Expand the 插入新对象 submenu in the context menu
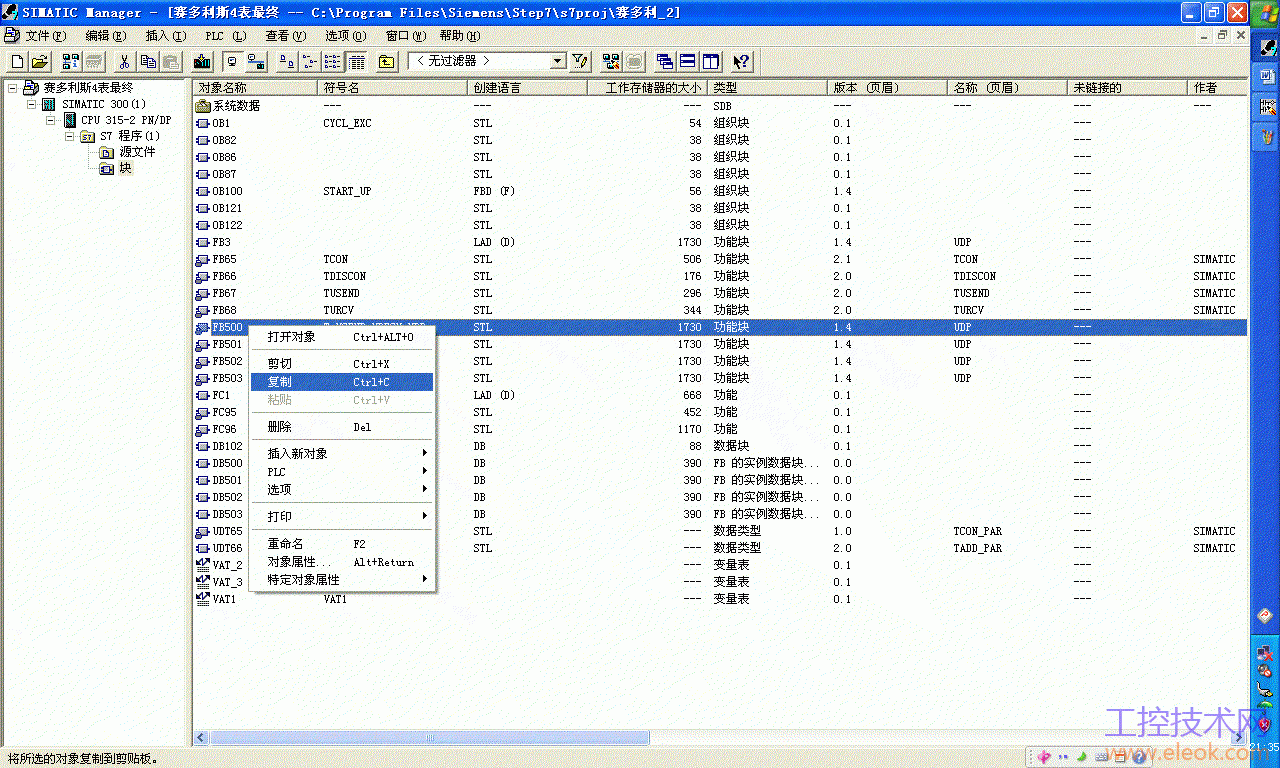Image resolution: width=1280 pixels, height=768 pixels. pyautogui.click(x=342, y=454)
